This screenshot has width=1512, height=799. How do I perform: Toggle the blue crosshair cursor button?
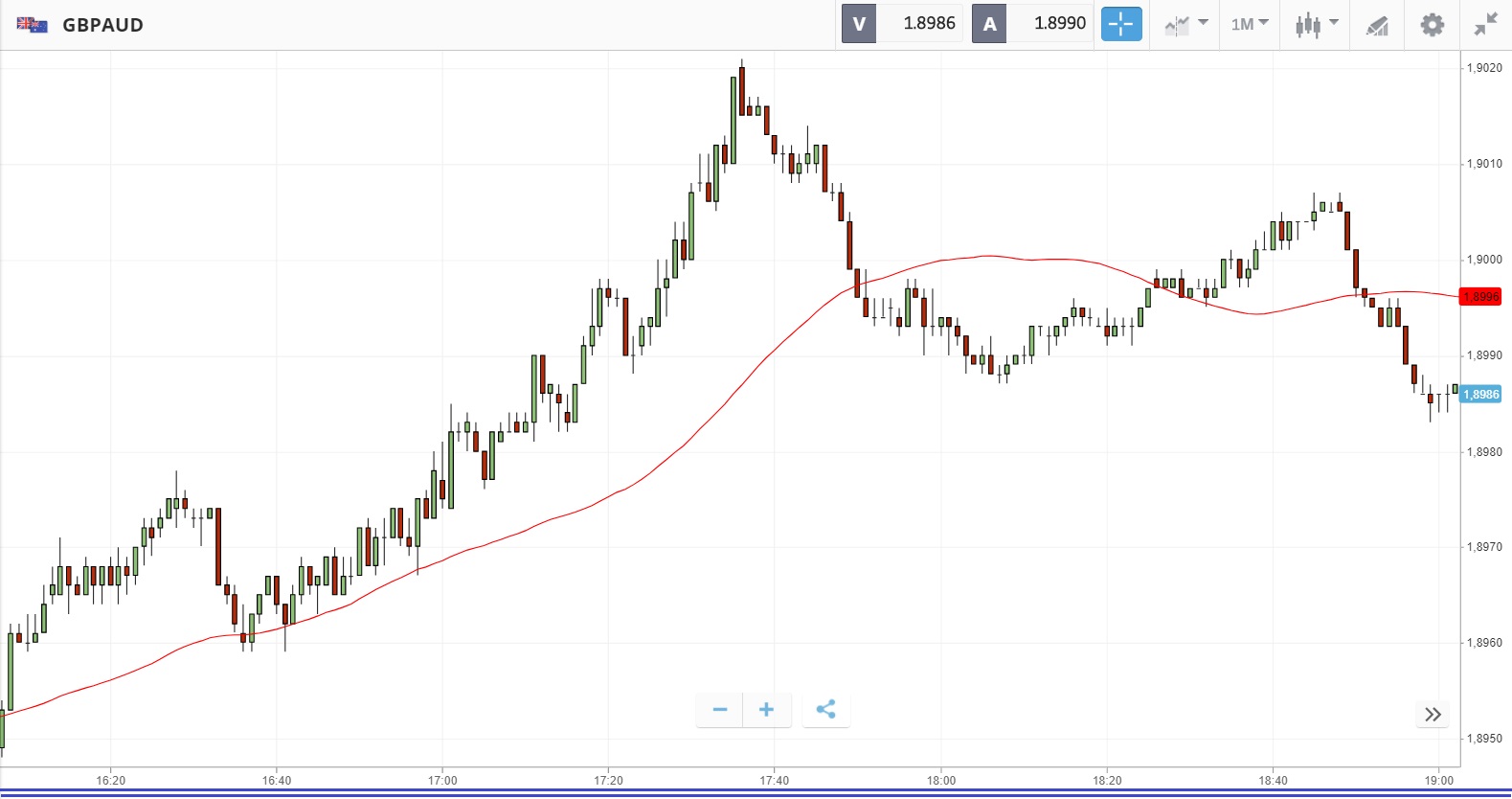tap(1121, 24)
